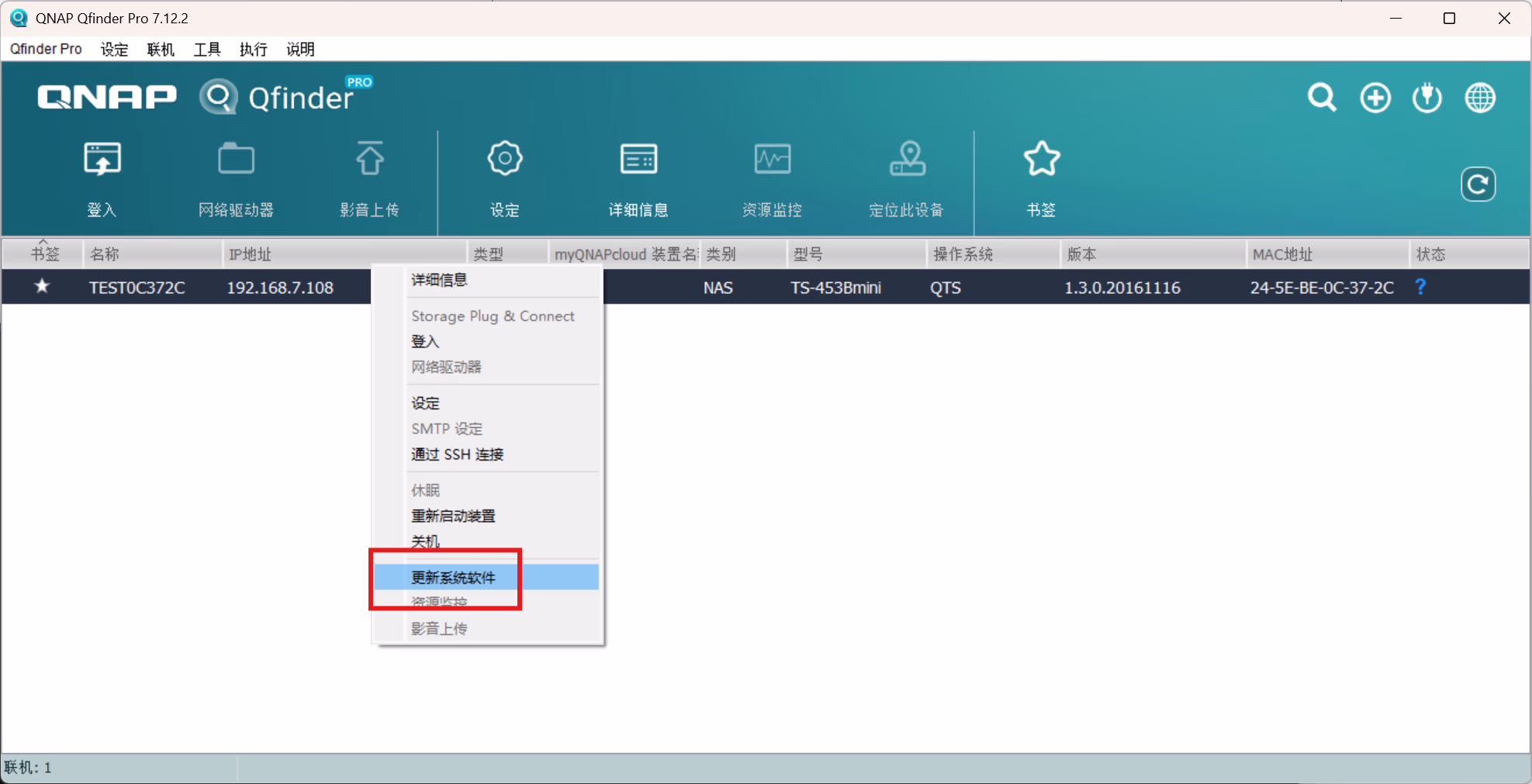Click the blue question mark status icon
1532x784 pixels.
coord(1420,287)
